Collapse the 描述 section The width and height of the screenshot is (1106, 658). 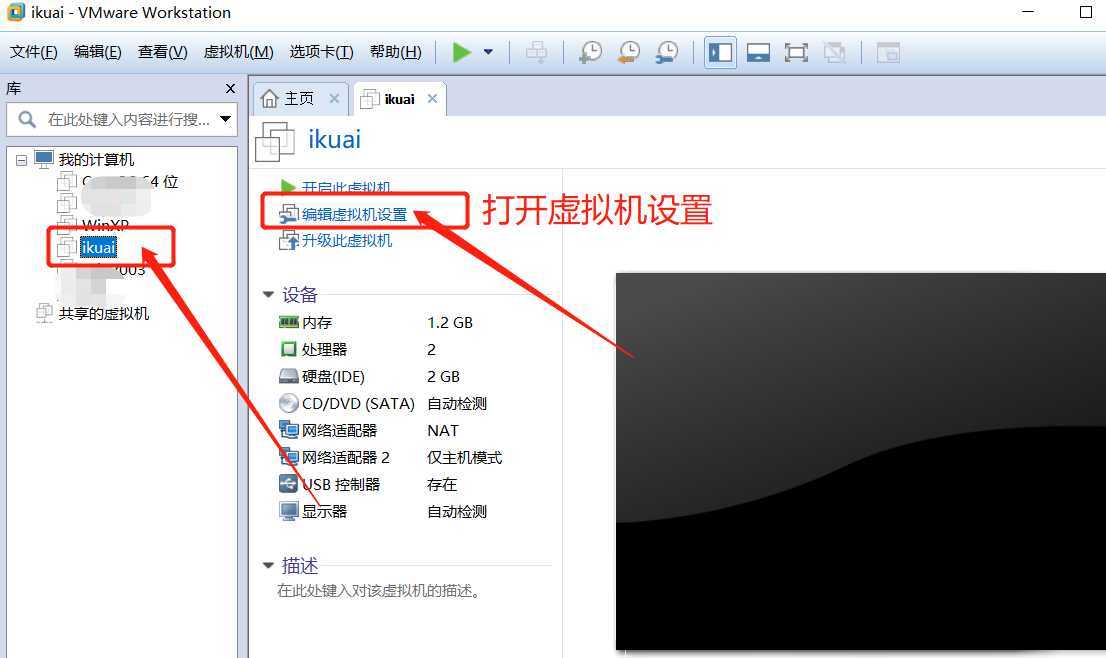(x=268, y=565)
